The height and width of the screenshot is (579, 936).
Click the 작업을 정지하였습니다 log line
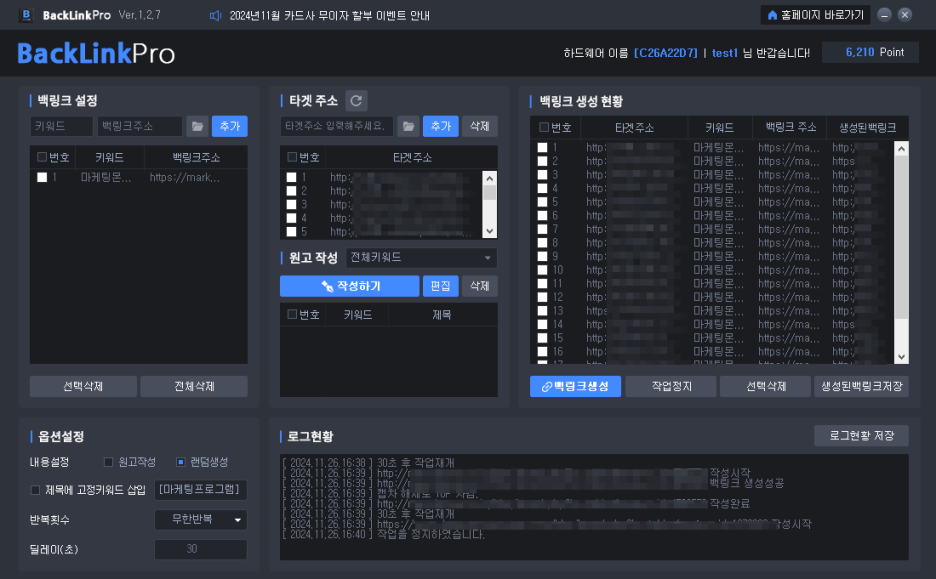pos(383,534)
